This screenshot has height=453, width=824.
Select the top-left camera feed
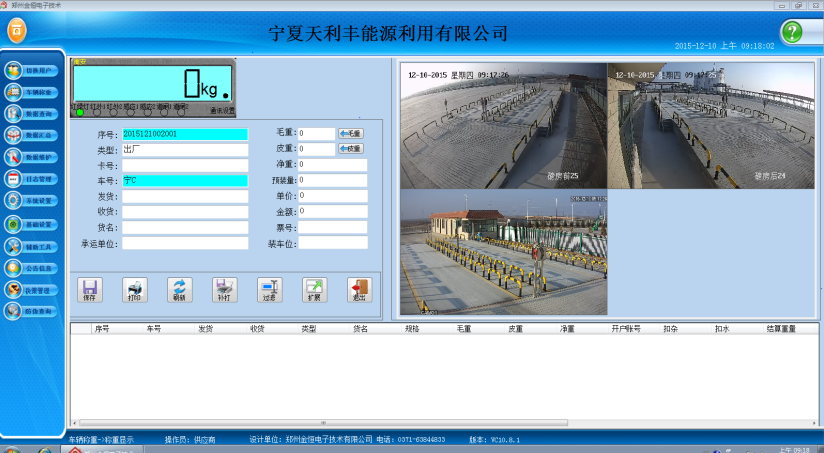[503, 126]
